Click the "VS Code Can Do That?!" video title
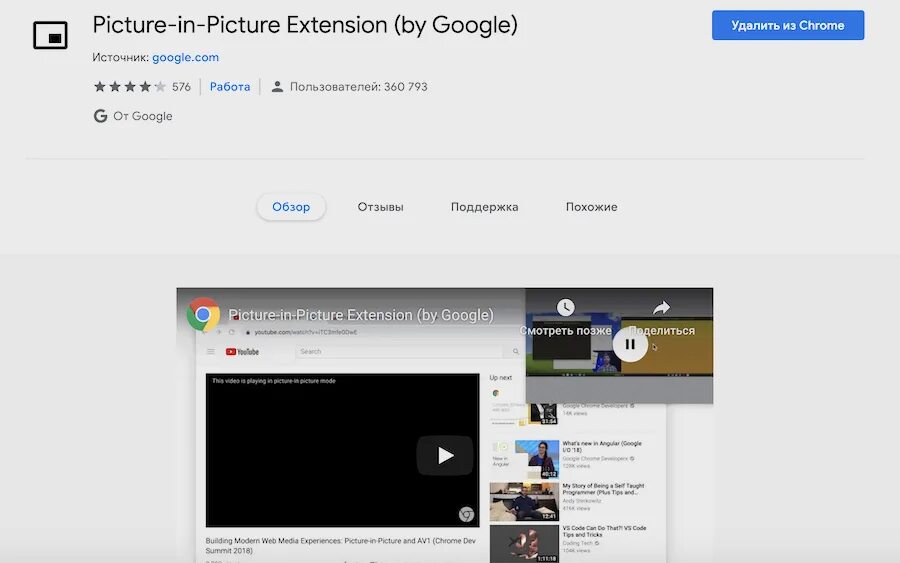This screenshot has width=900, height=563. 604,531
